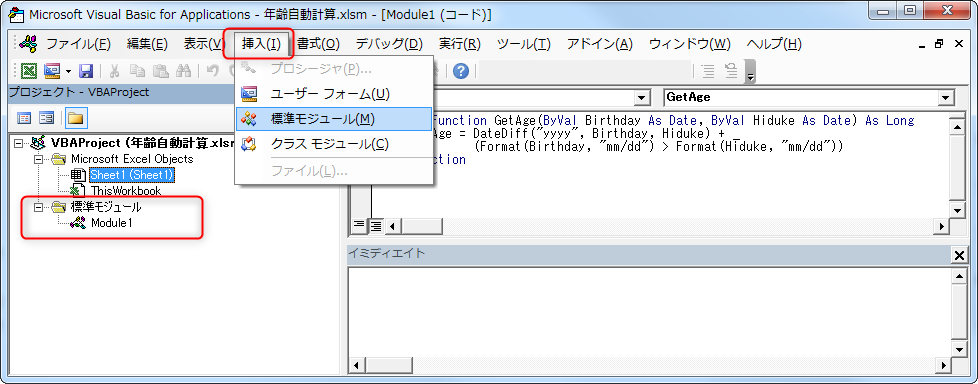Open the ファイル(F) menu
The height and width of the screenshot is (384, 978).
coord(79,44)
